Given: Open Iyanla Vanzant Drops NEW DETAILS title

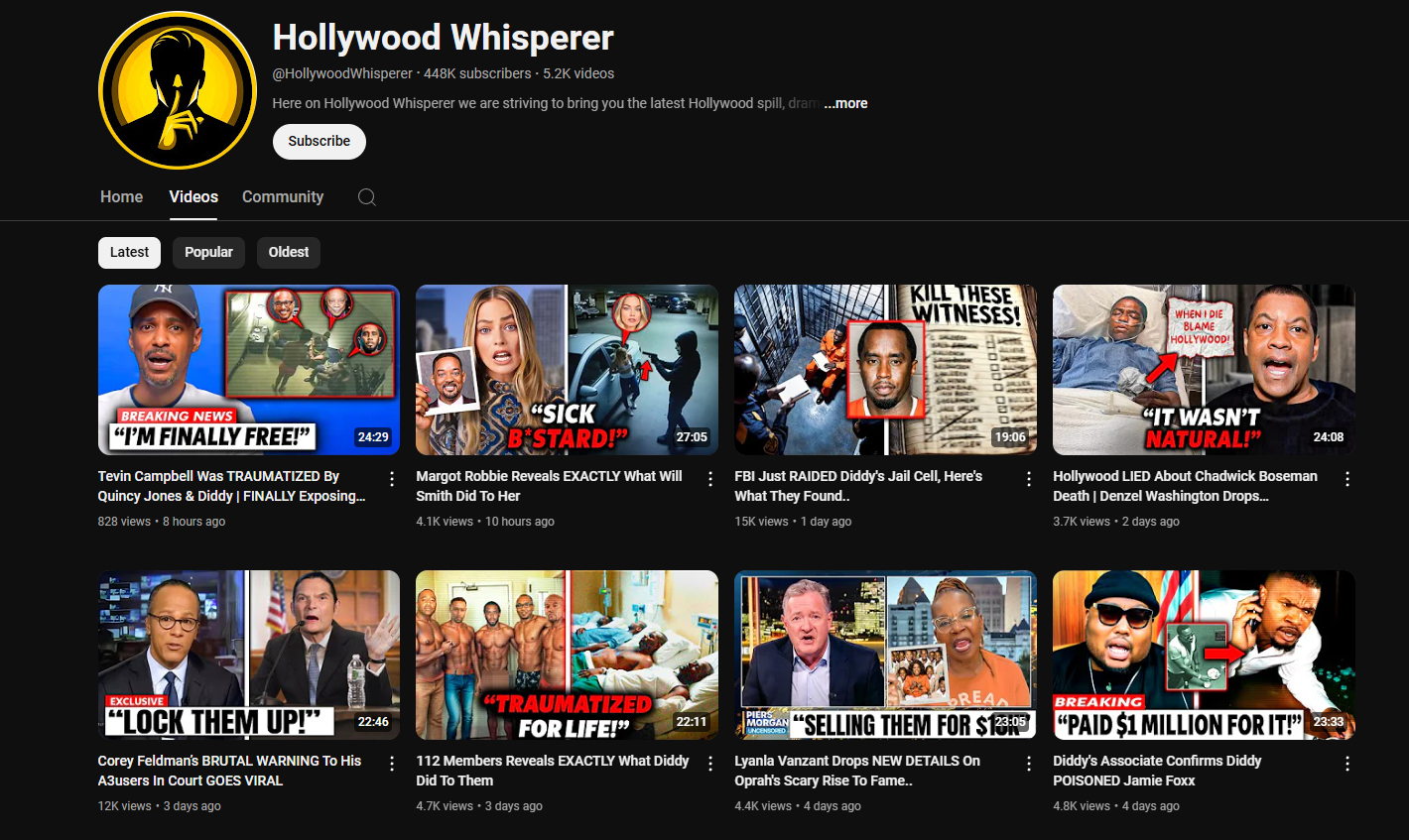Looking at the screenshot, I should [857, 771].
